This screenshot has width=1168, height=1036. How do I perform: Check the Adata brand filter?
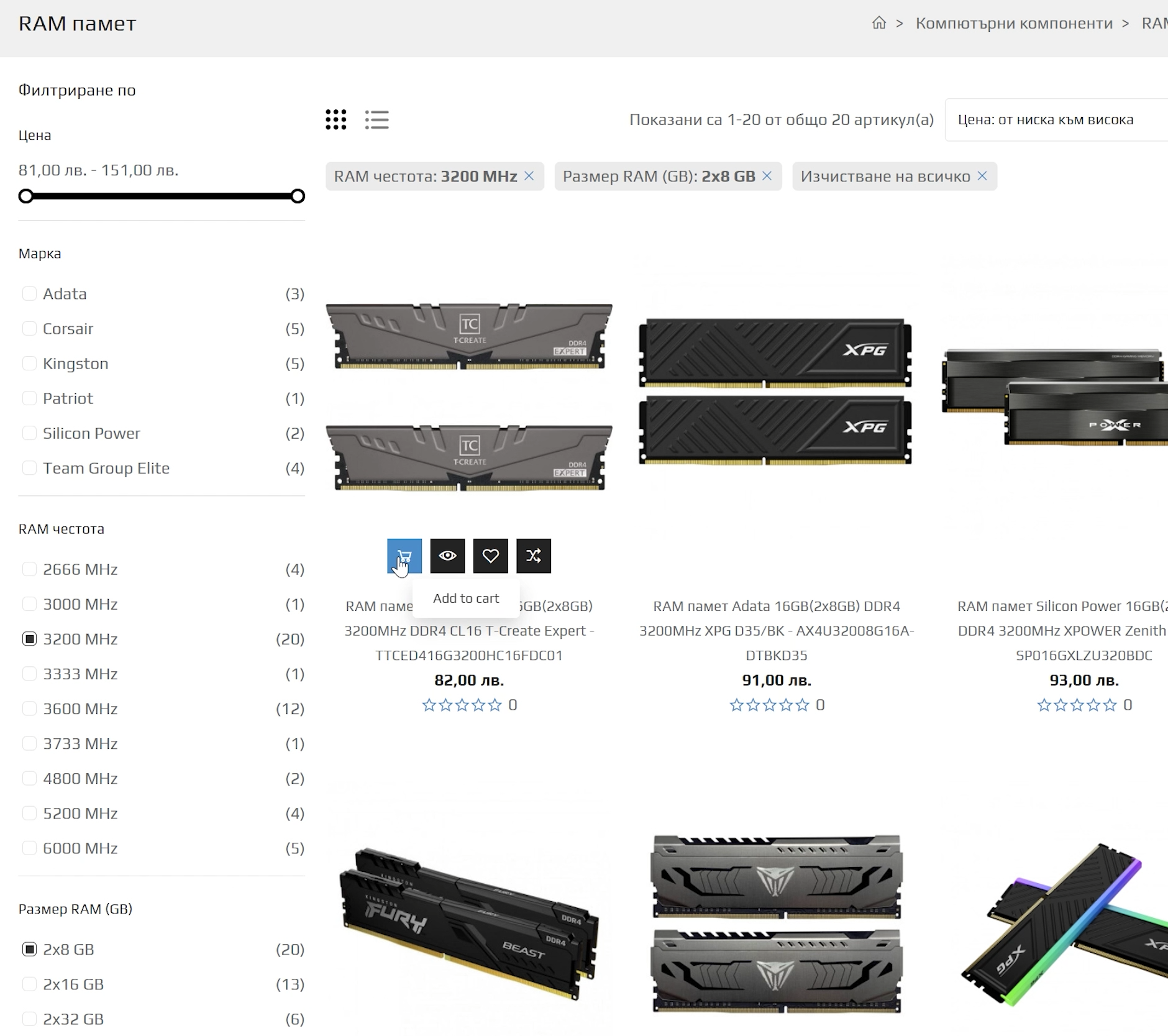tap(29, 293)
